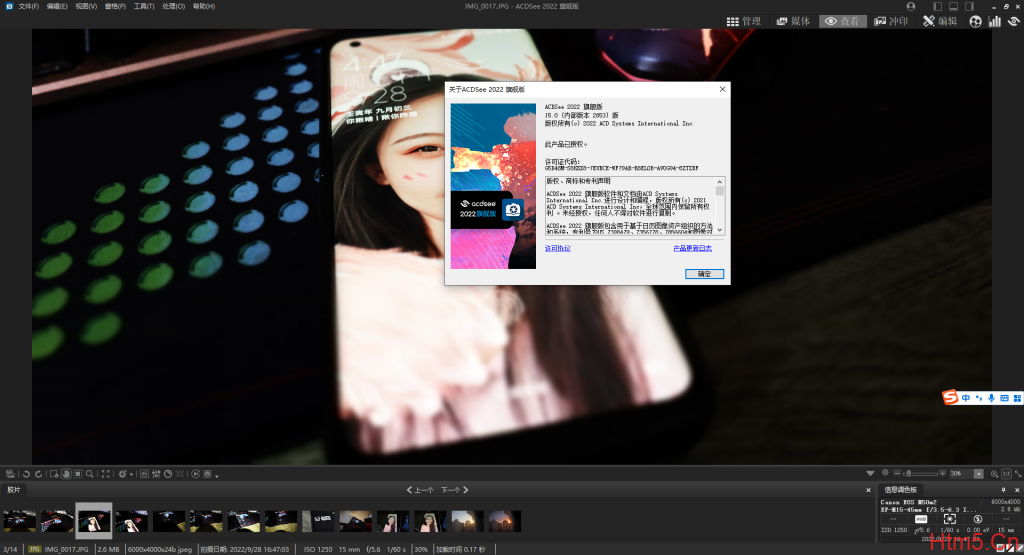Open the small gear beside zoom slider
The height and width of the screenshot is (555, 1024).
pos(885,473)
